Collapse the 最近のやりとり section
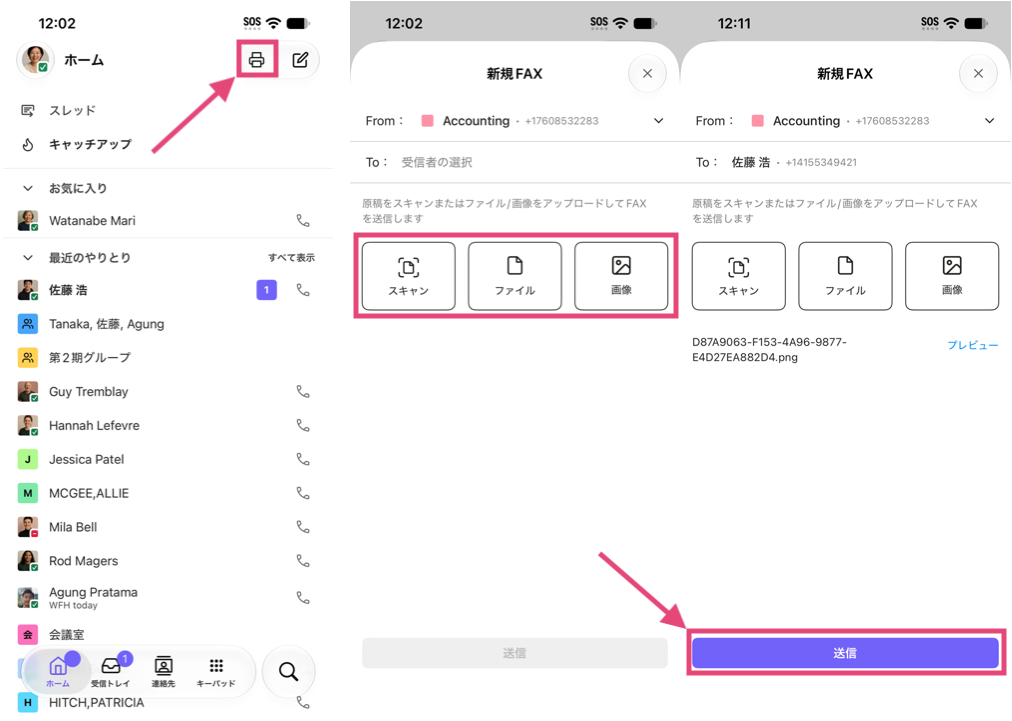1012x721 pixels. [x=28, y=258]
